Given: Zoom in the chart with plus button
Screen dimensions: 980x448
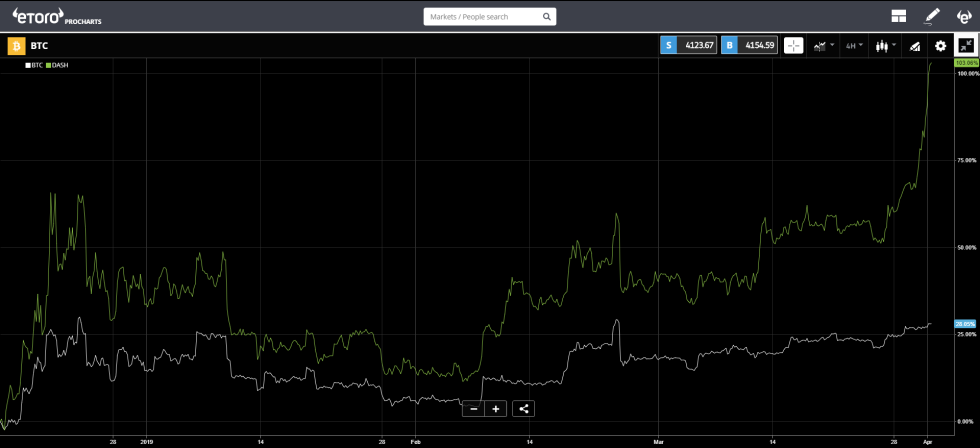Looking at the screenshot, I should click(x=496, y=408).
